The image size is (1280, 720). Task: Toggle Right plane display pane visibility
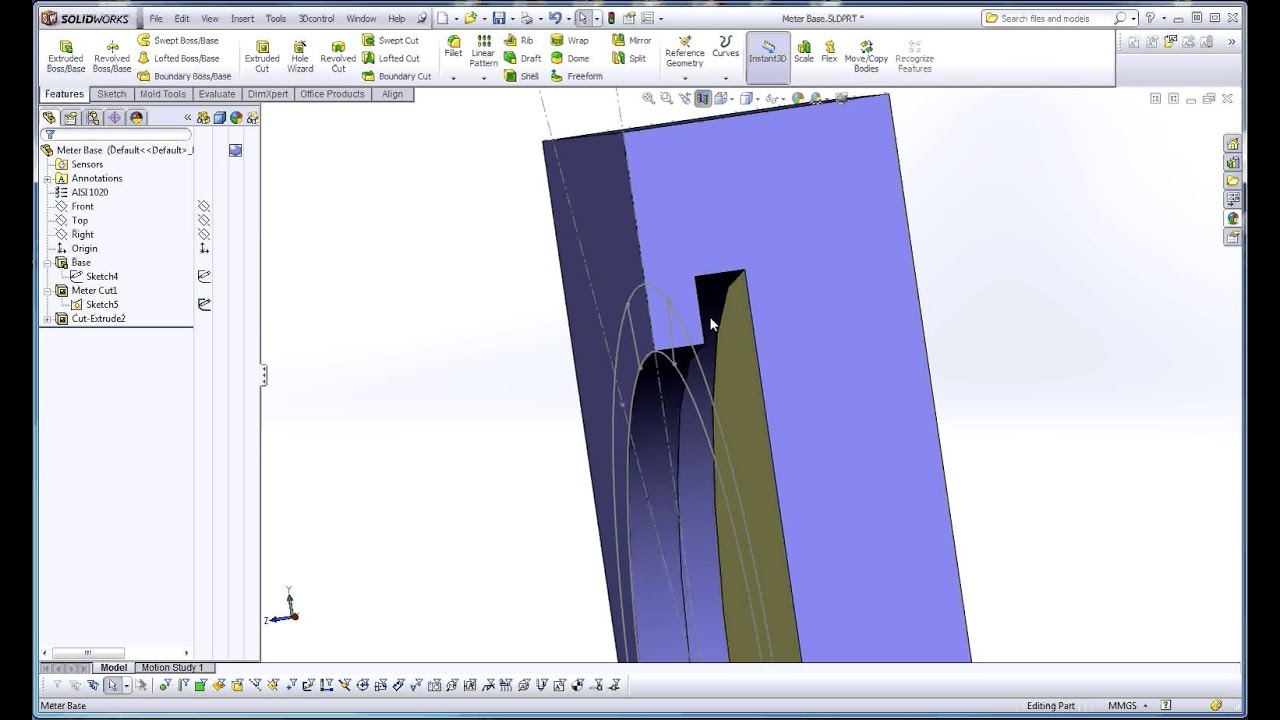204,234
